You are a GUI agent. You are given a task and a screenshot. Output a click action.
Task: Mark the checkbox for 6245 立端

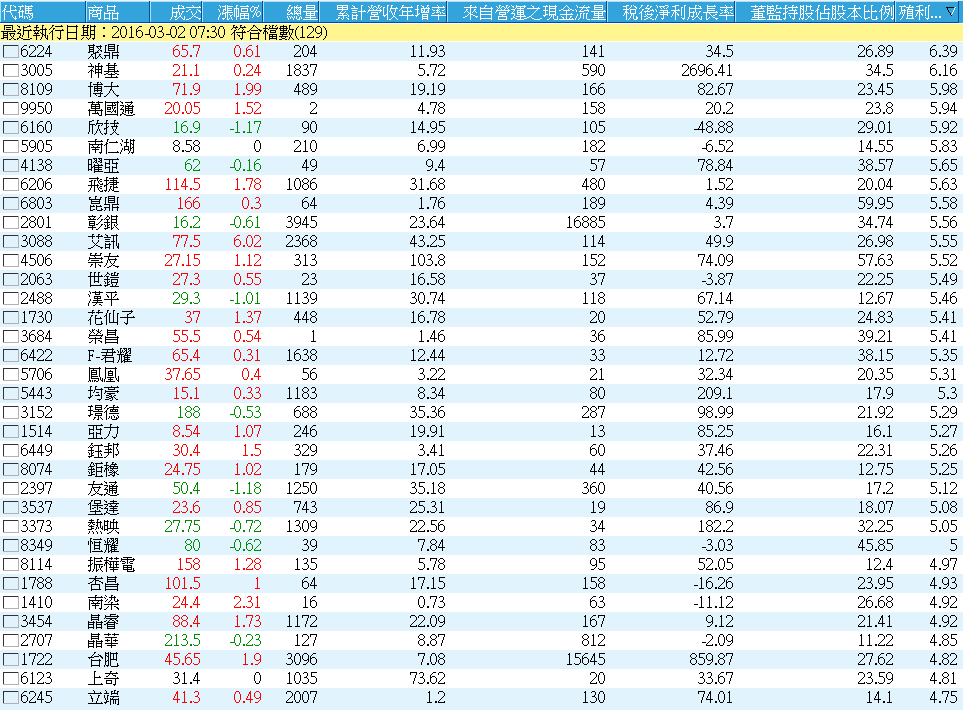click(10, 699)
